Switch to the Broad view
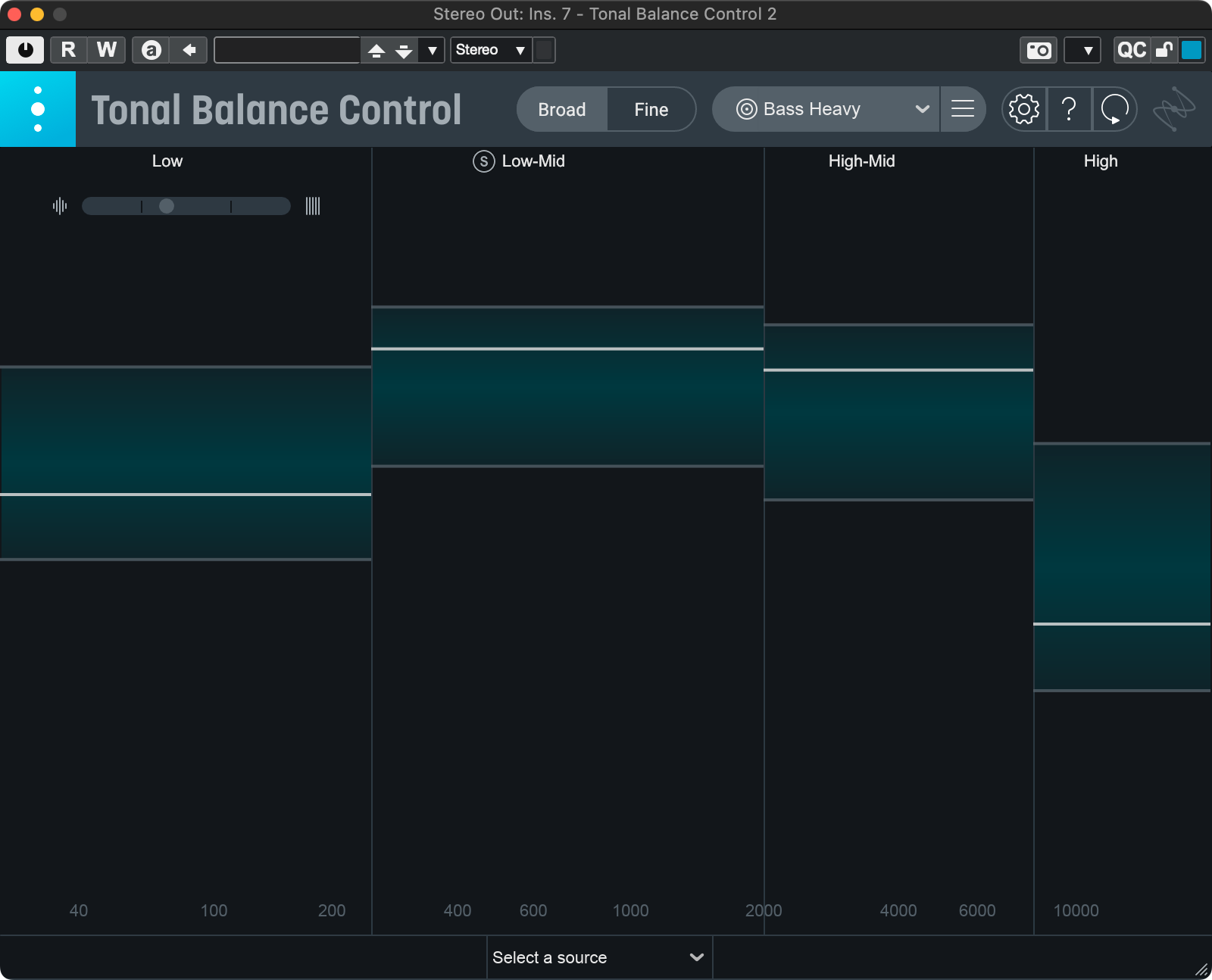Screen dimensions: 1212x980 point(562,109)
